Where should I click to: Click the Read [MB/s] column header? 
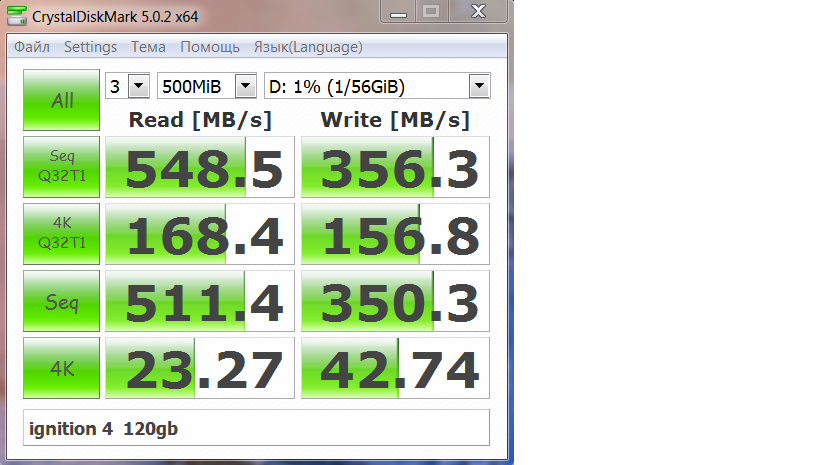[201, 120]
